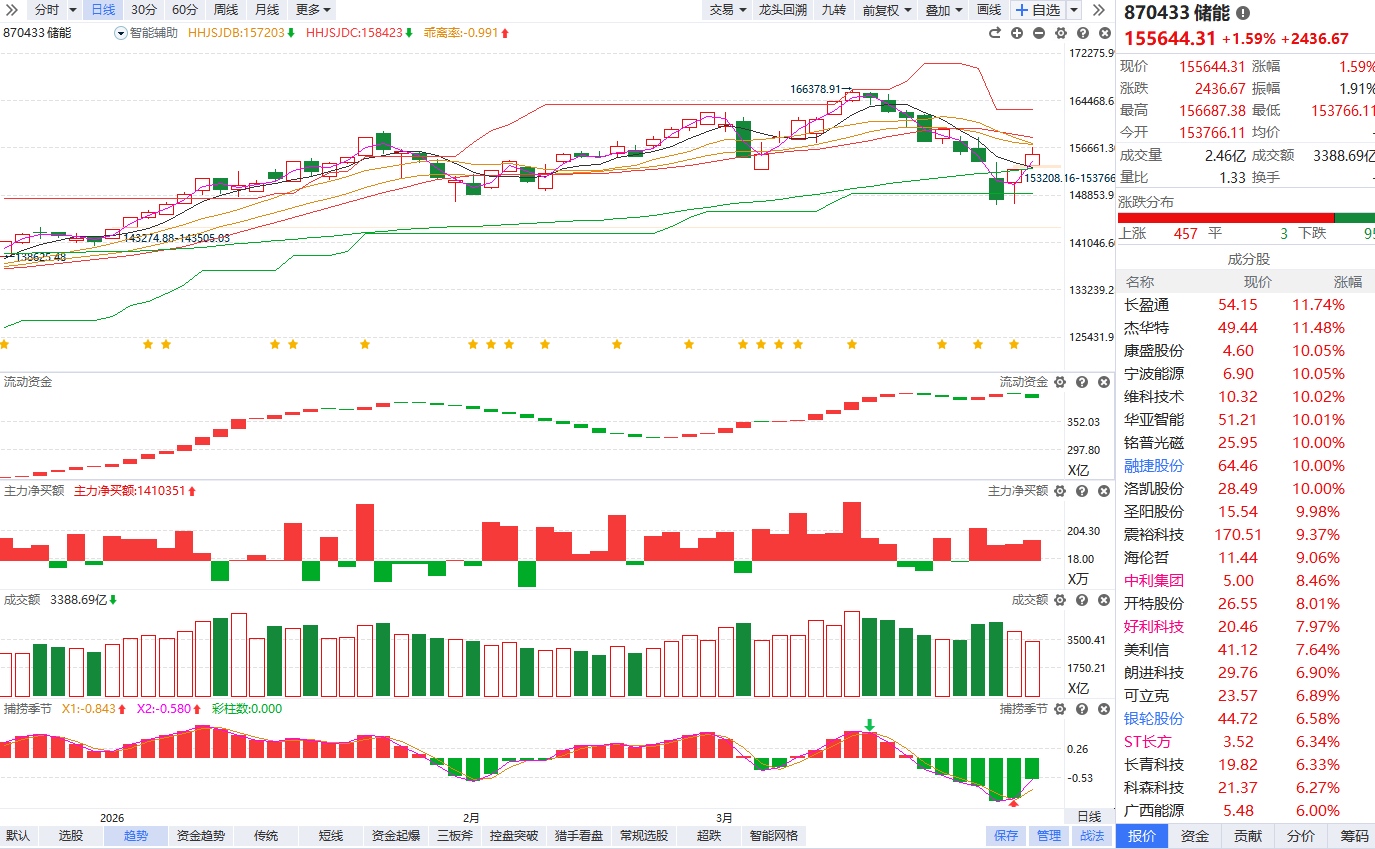1375x849 pixels.
Task: Open the dropdown arrow beside 自选
Action: 1074,10
